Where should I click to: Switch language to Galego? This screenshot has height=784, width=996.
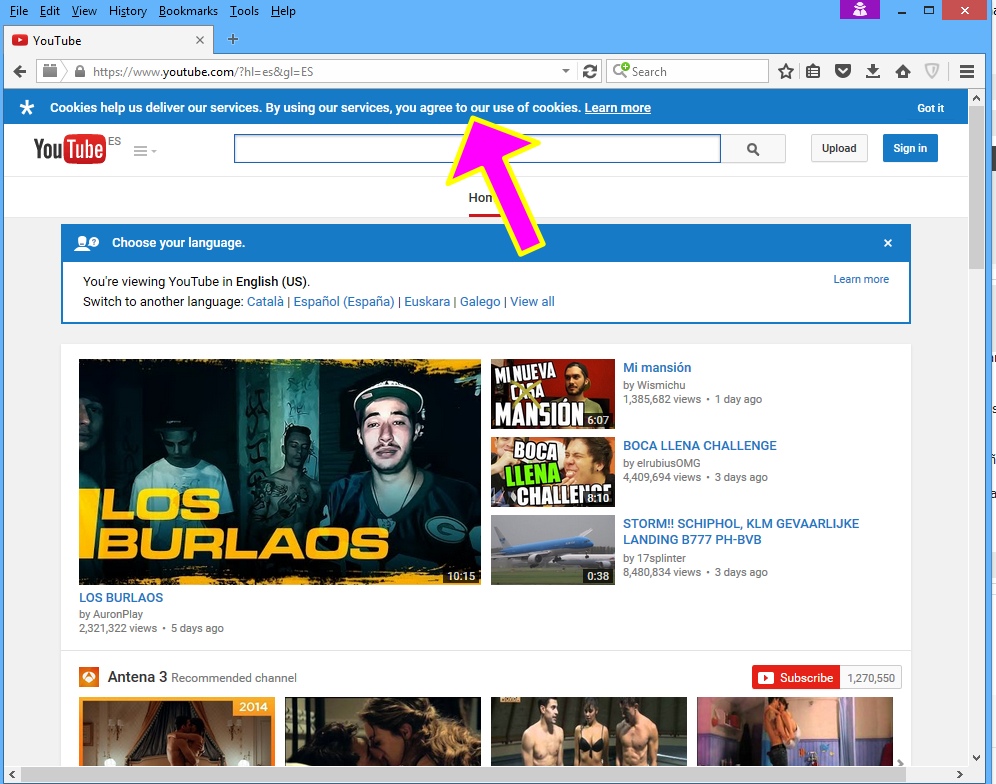(x=480, y=302)
